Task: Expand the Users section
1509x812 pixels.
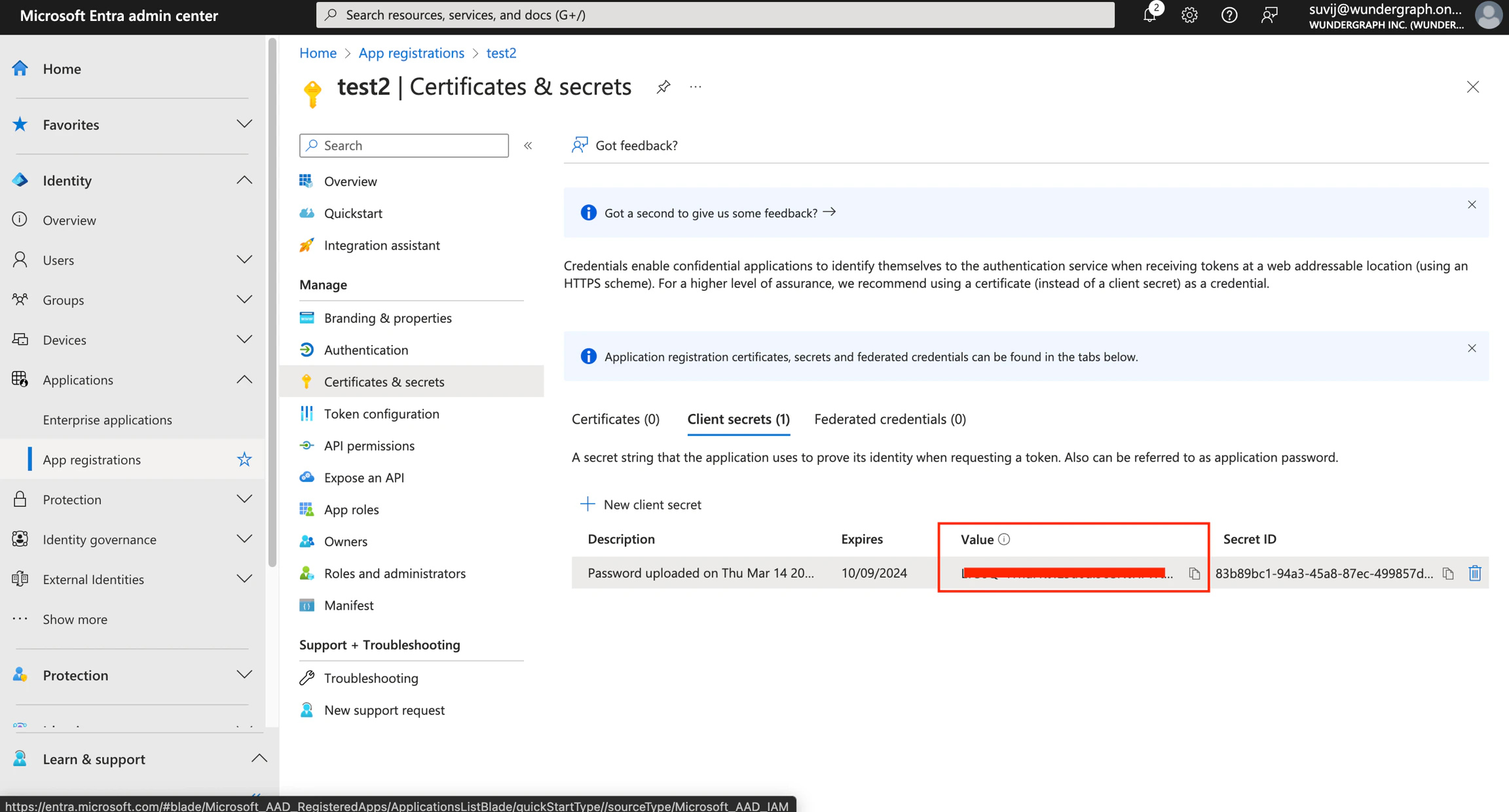Action: (x=244, y=259)
